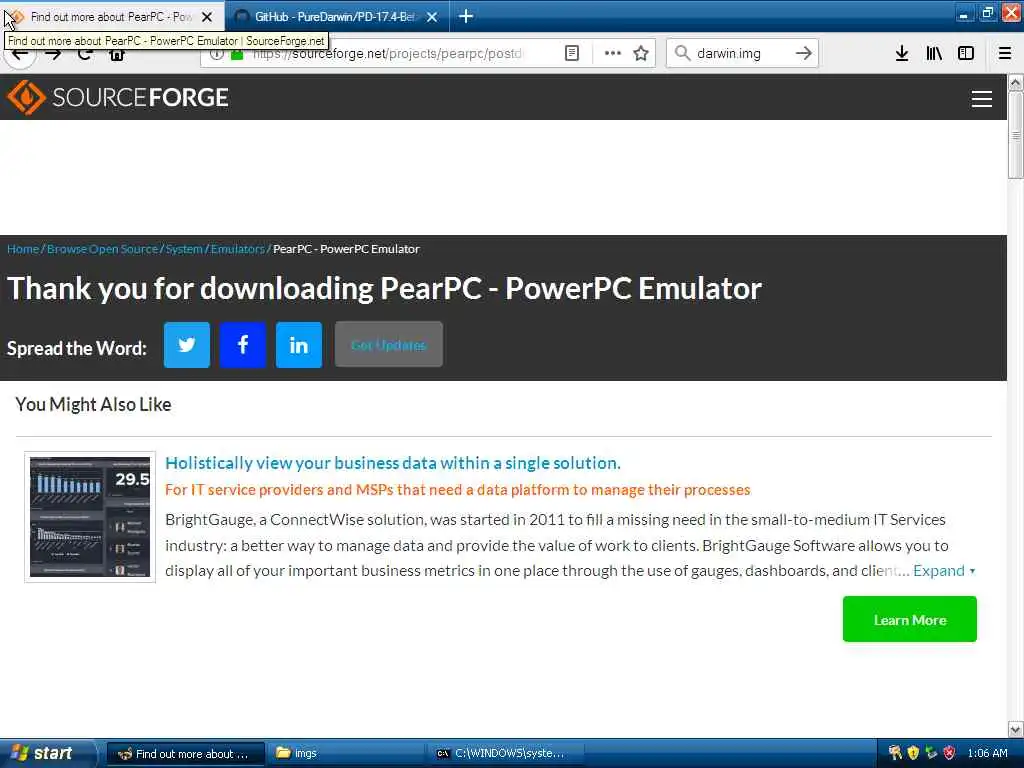Share on LinkedIn
The height and width of the screenshot is (768, 1024).
[x=298, y=345]
